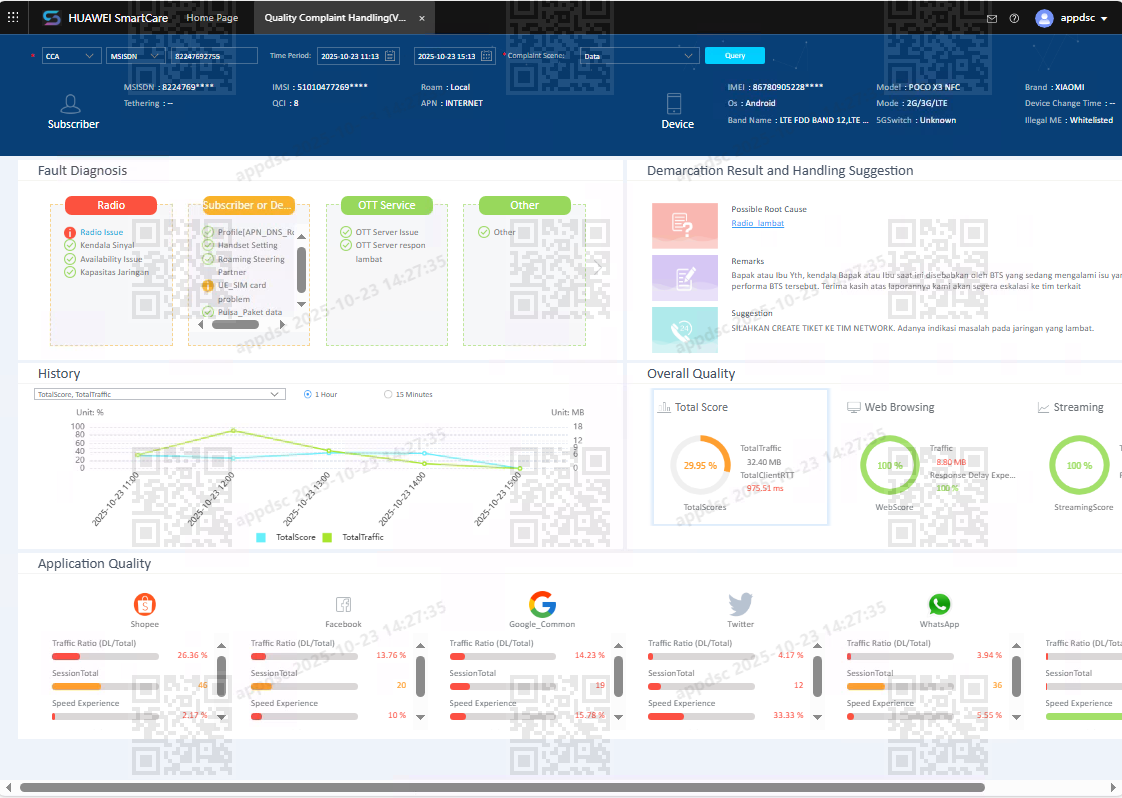Open start time calendar picker icon

coord(390,56)
